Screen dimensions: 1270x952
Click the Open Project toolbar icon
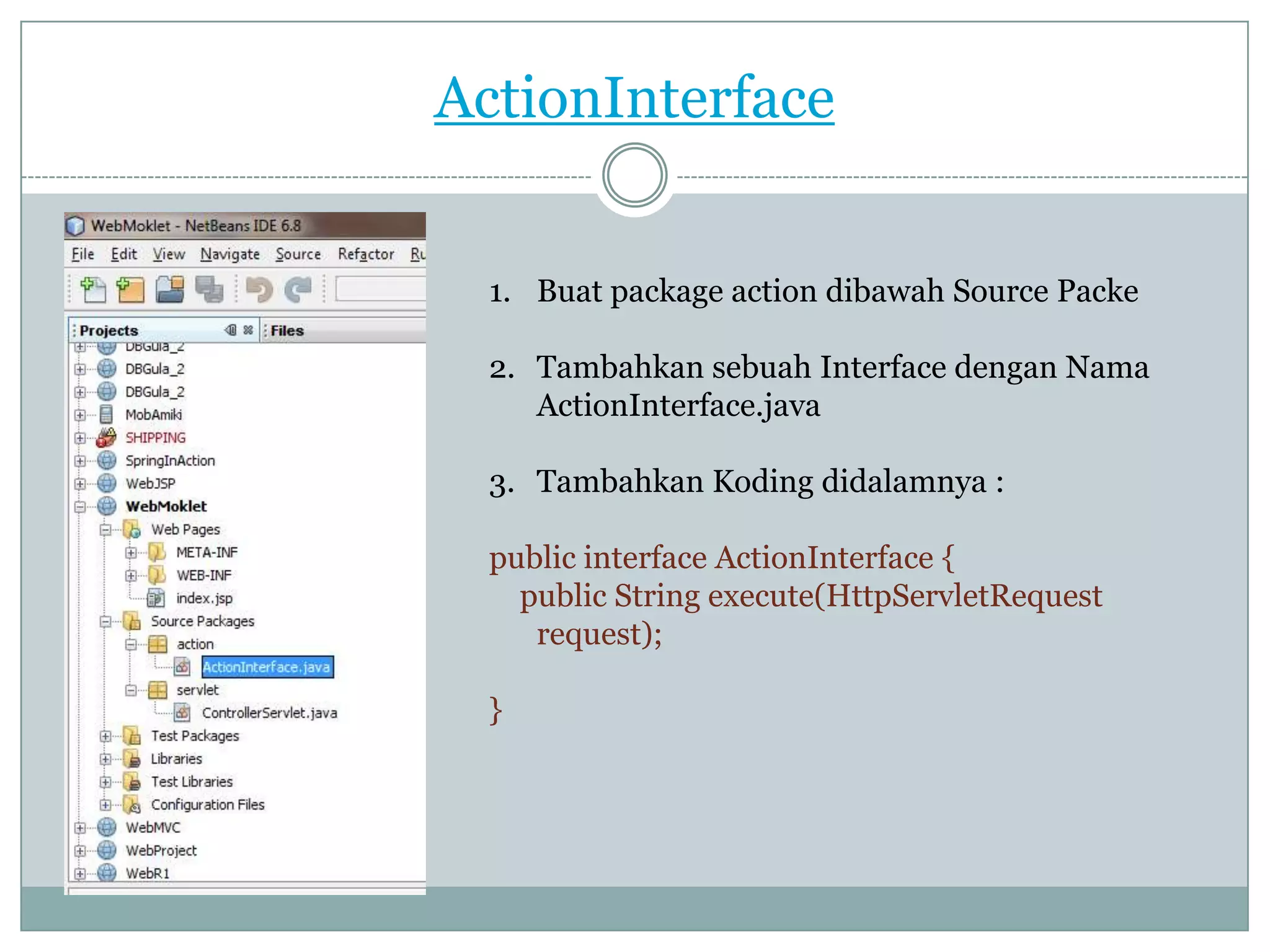[169, 289]
